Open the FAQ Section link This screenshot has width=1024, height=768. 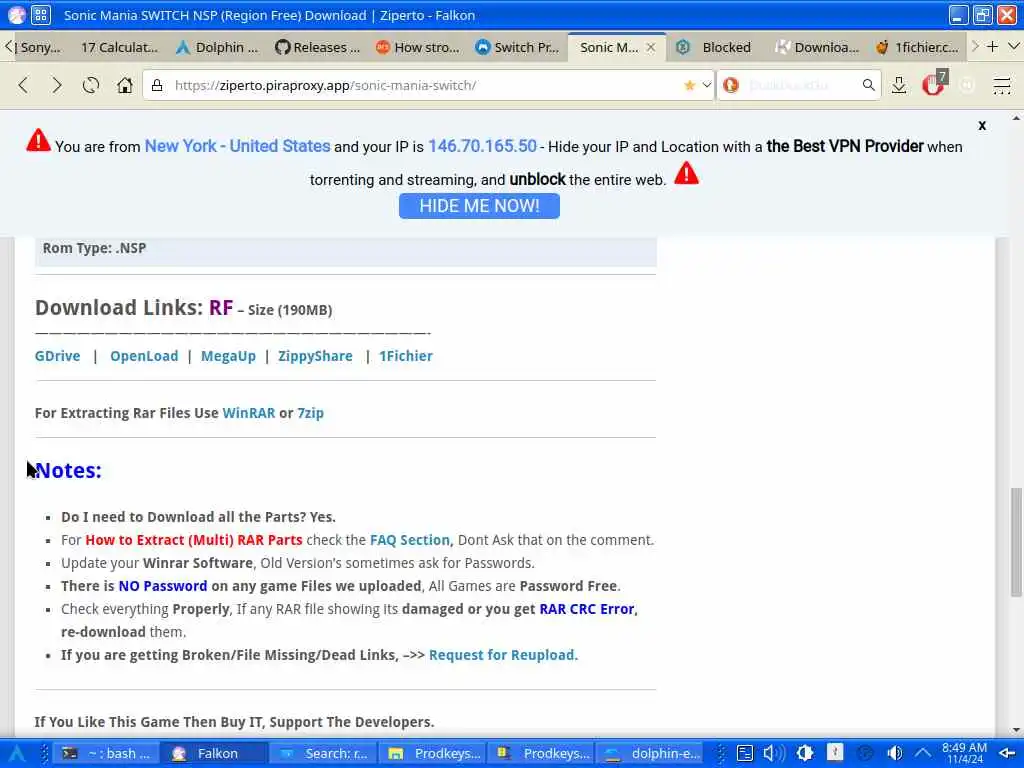(x=409, y=540)
